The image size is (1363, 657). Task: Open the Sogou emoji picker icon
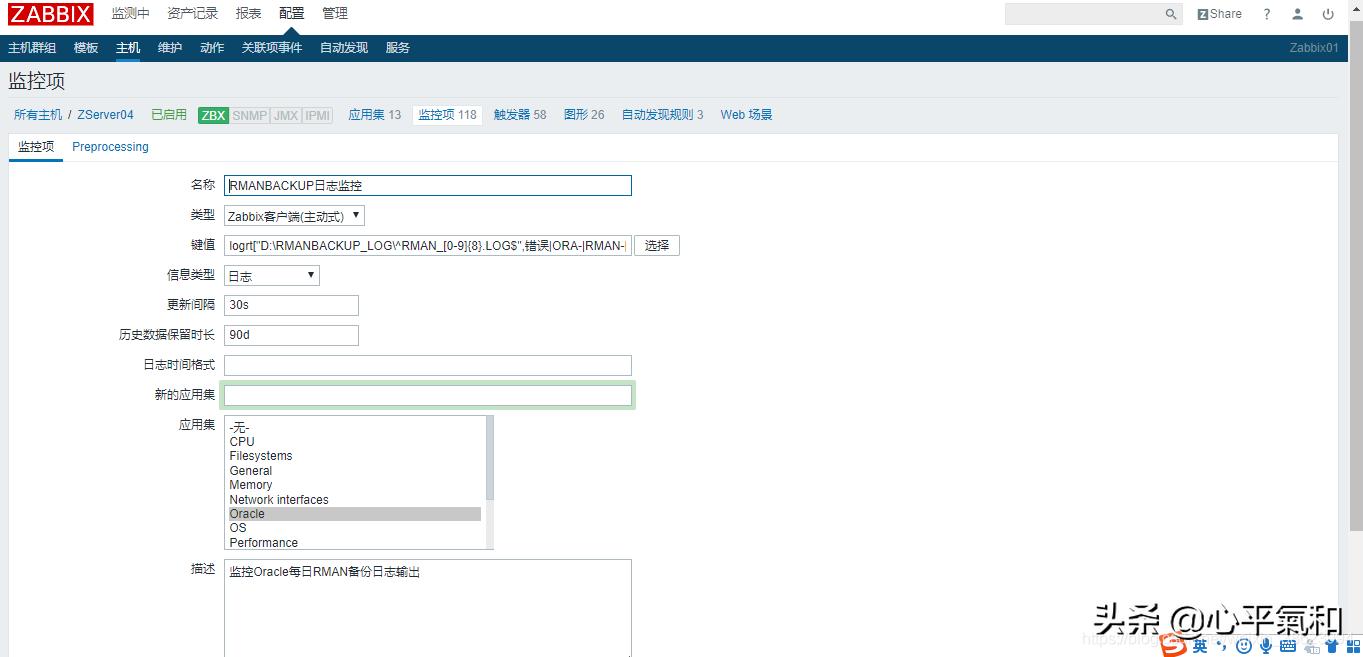[1242, 646]
